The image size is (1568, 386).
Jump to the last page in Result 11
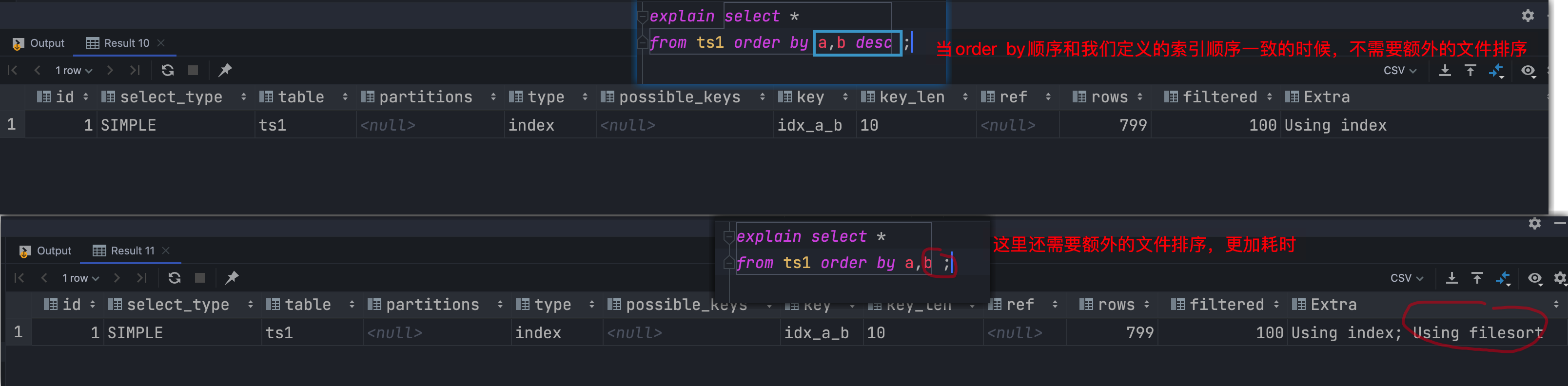pos(142,278)
